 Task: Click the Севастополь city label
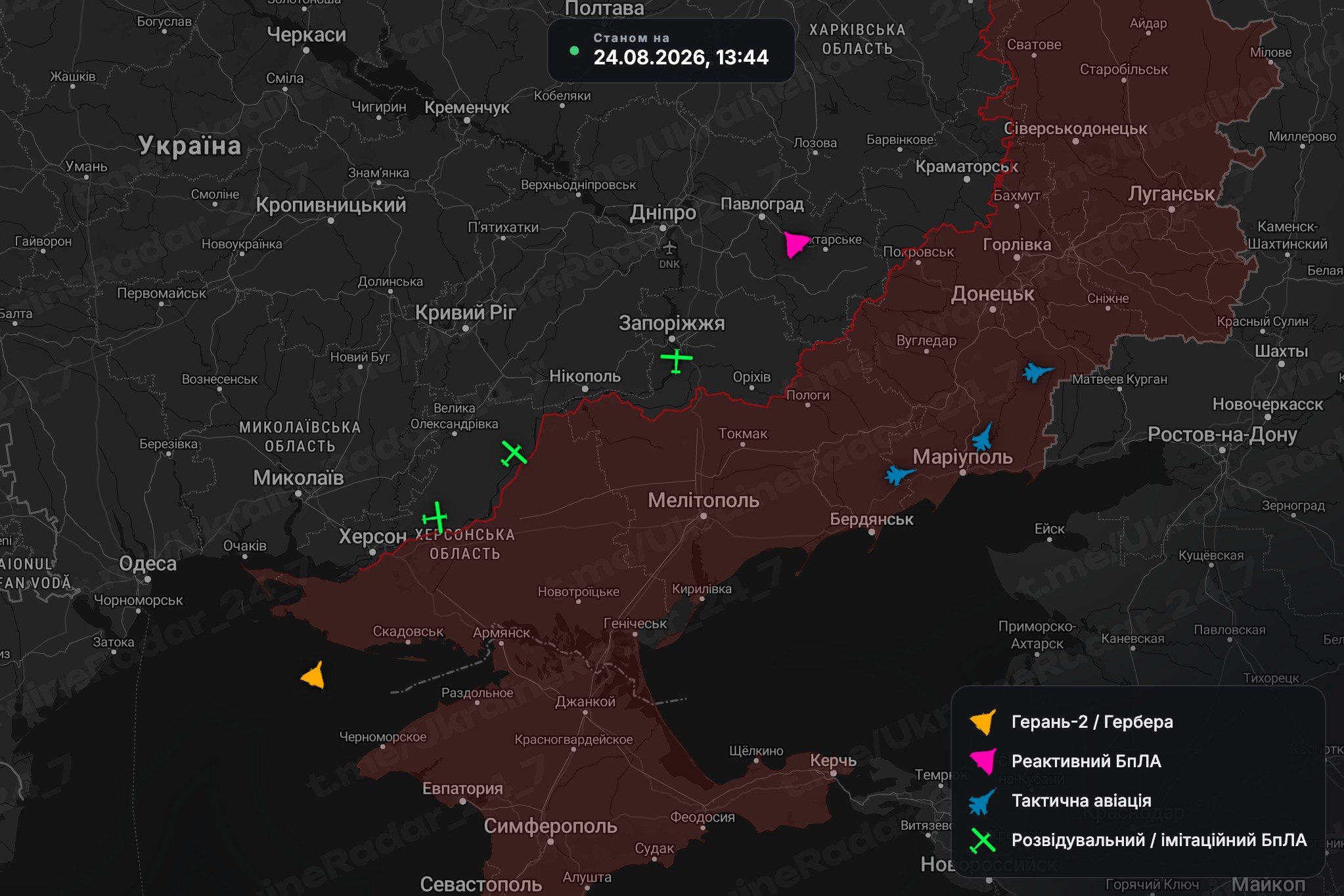pos(481,884)
